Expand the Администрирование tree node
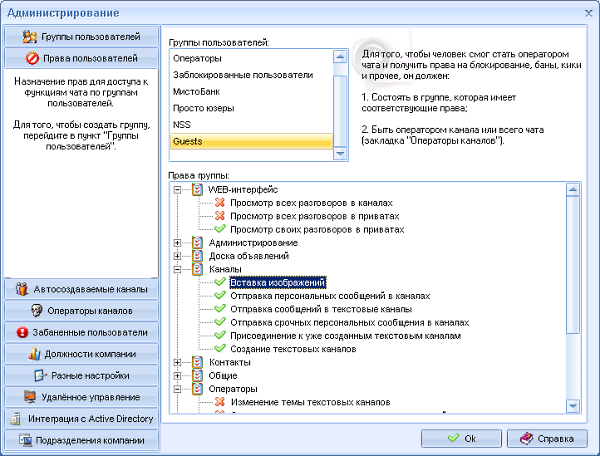The height and width of the screenshot is (456, 600). (x=179, y=243)
